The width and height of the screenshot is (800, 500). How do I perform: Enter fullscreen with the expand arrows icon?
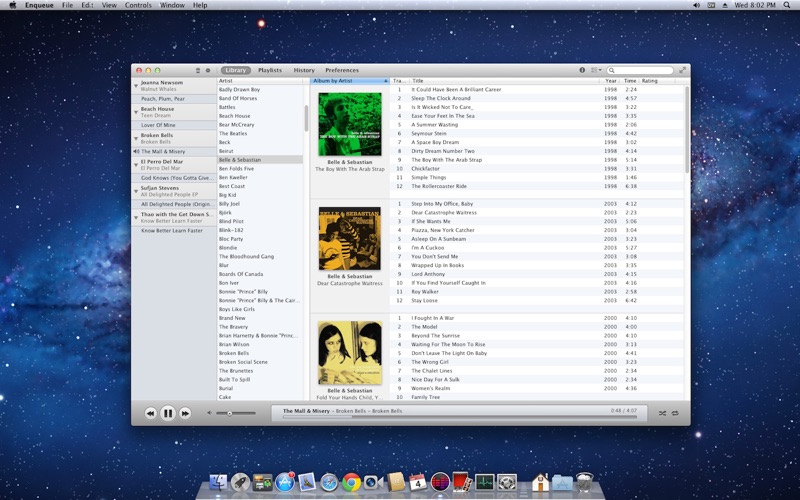683,70
